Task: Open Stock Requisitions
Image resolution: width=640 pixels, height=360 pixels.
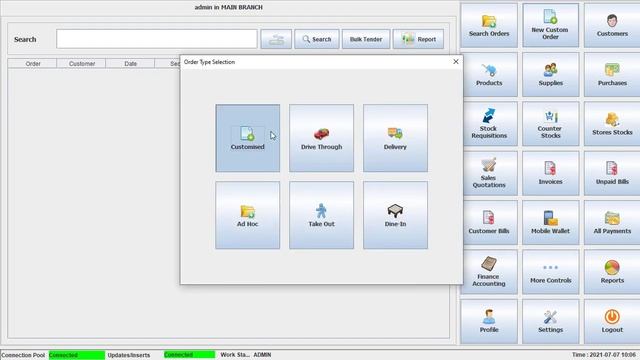Action: click(489, 124)
